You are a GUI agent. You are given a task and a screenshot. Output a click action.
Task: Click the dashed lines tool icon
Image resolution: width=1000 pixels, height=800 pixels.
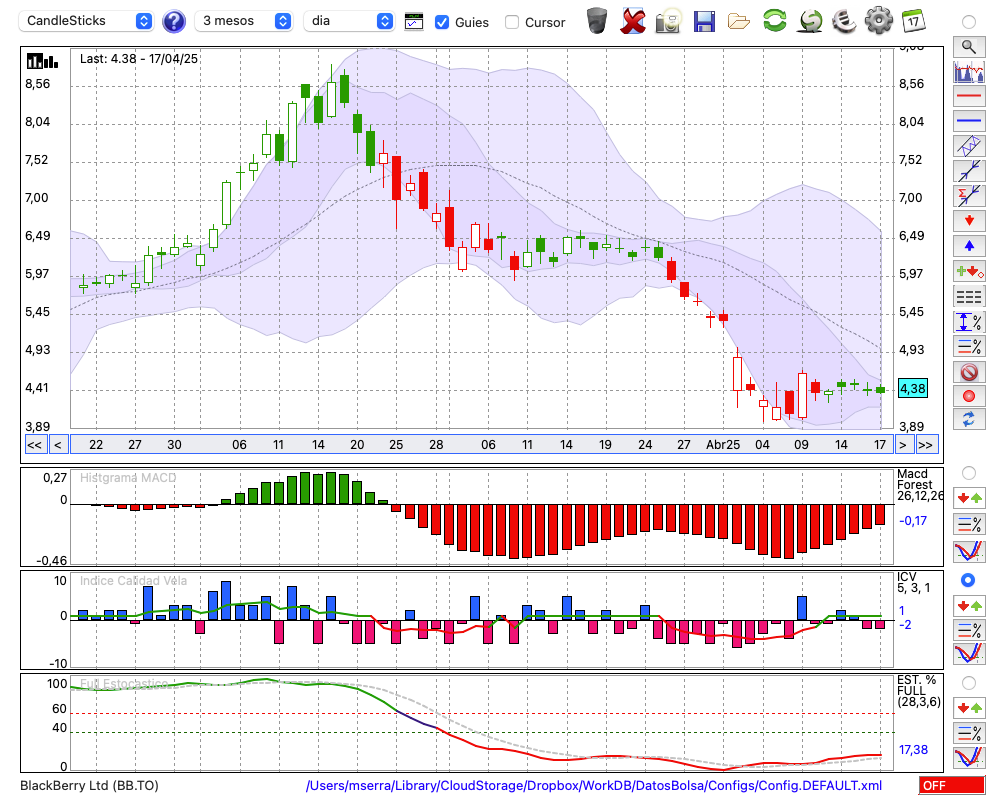tap(969, 296)
